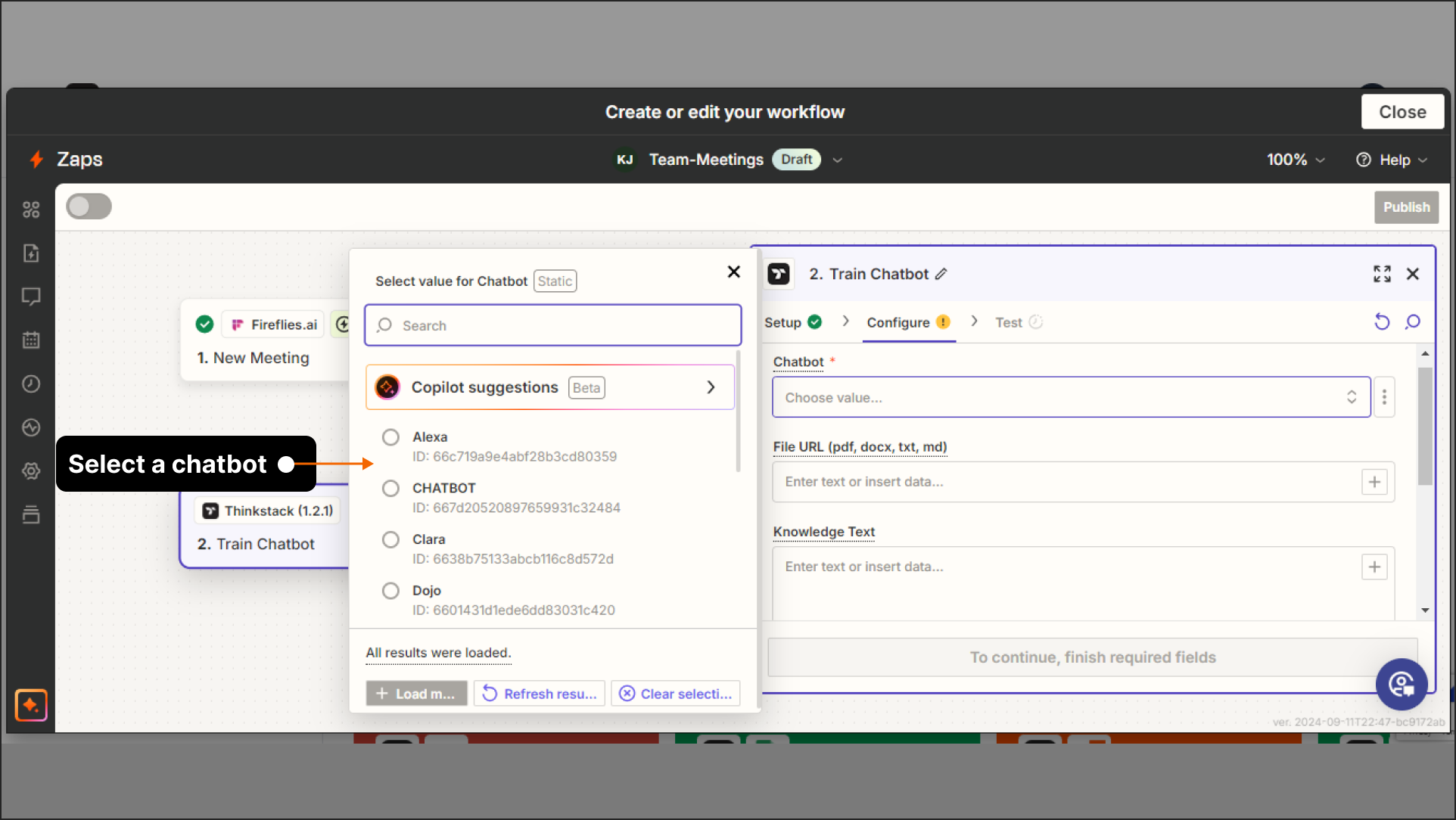Click the configure panel scrollbar thumb
This screenshot has height=820, width=1456.
(1425, 427)
